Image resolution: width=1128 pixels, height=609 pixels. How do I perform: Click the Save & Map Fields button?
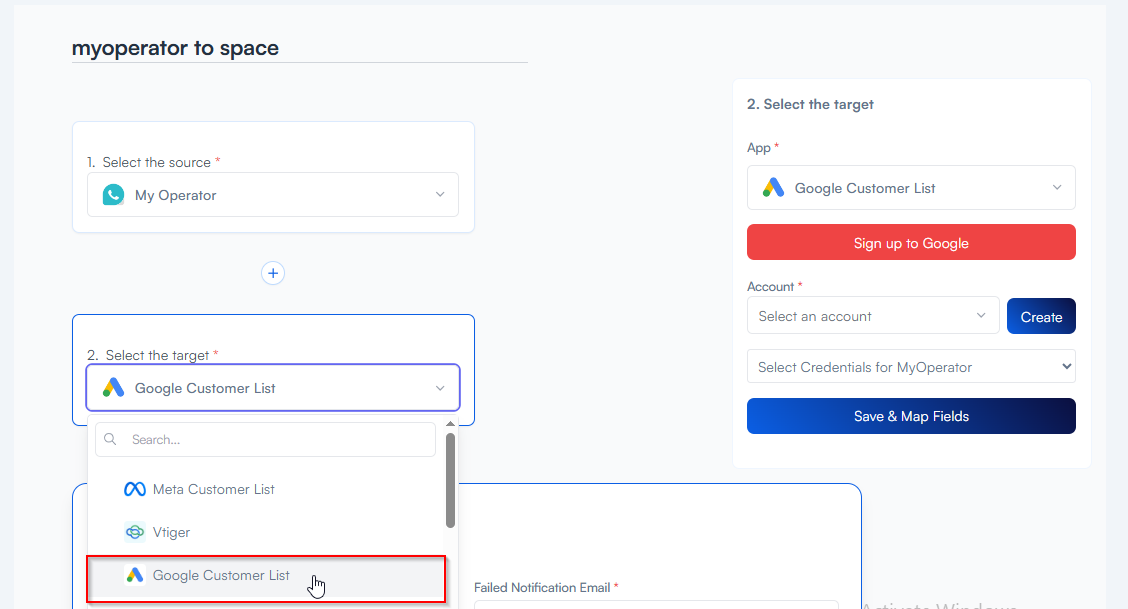click(911, 416)
